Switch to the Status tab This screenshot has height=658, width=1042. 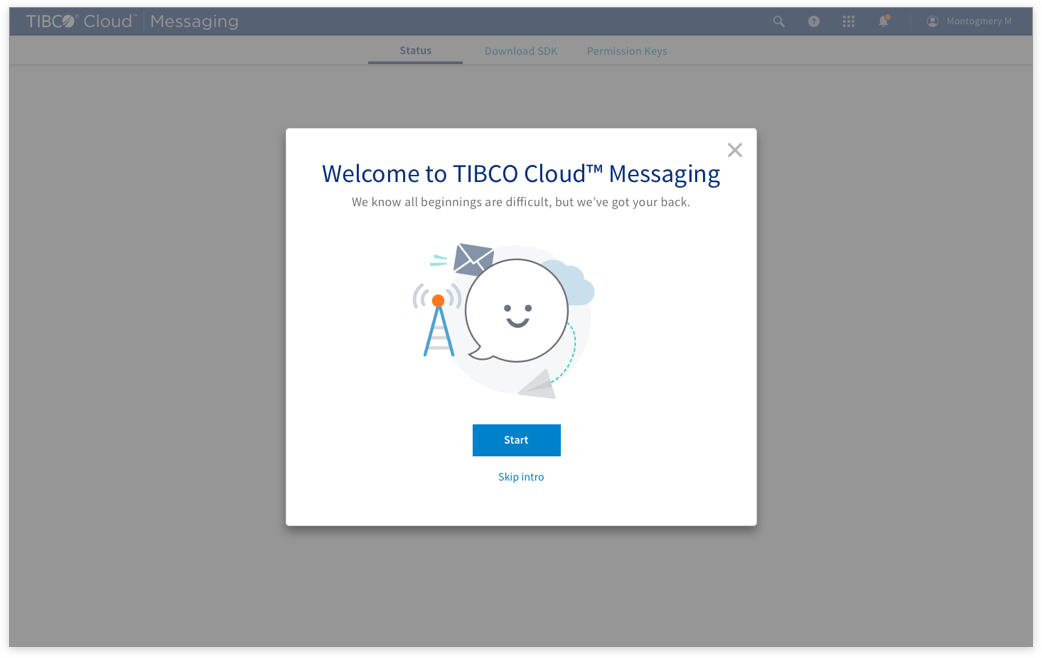(415, 51)
